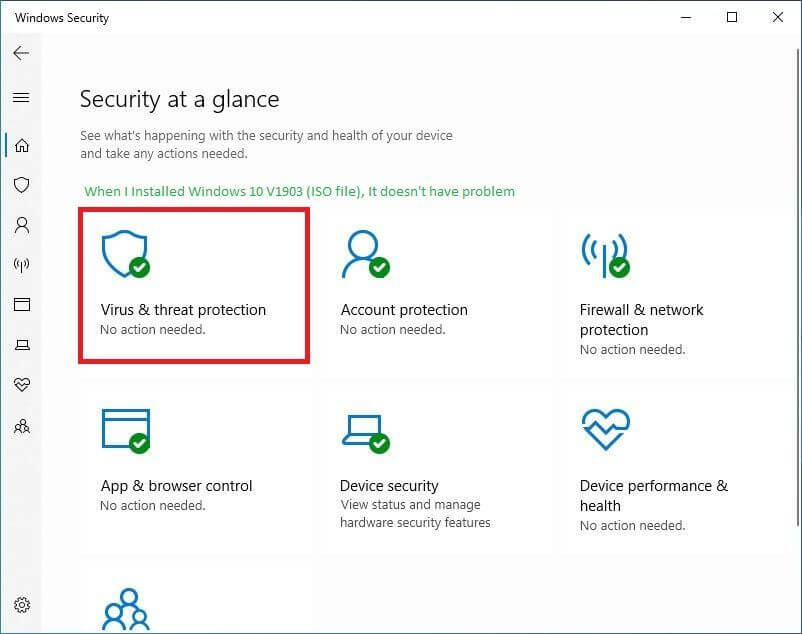Open the Device security tile
Screen dimensions: 802x634
[x=434, y=468]
